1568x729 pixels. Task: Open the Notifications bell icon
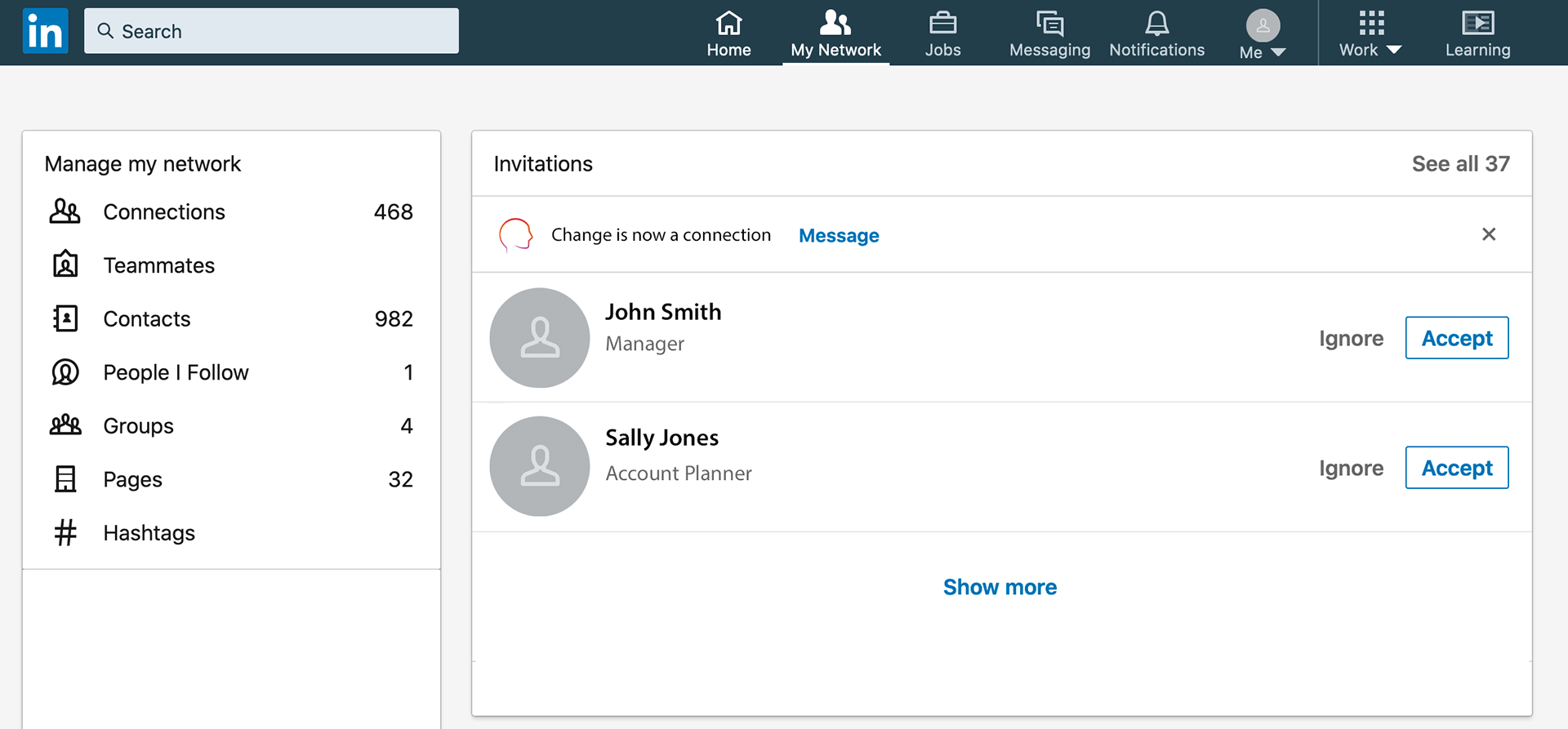point(1156,23)
